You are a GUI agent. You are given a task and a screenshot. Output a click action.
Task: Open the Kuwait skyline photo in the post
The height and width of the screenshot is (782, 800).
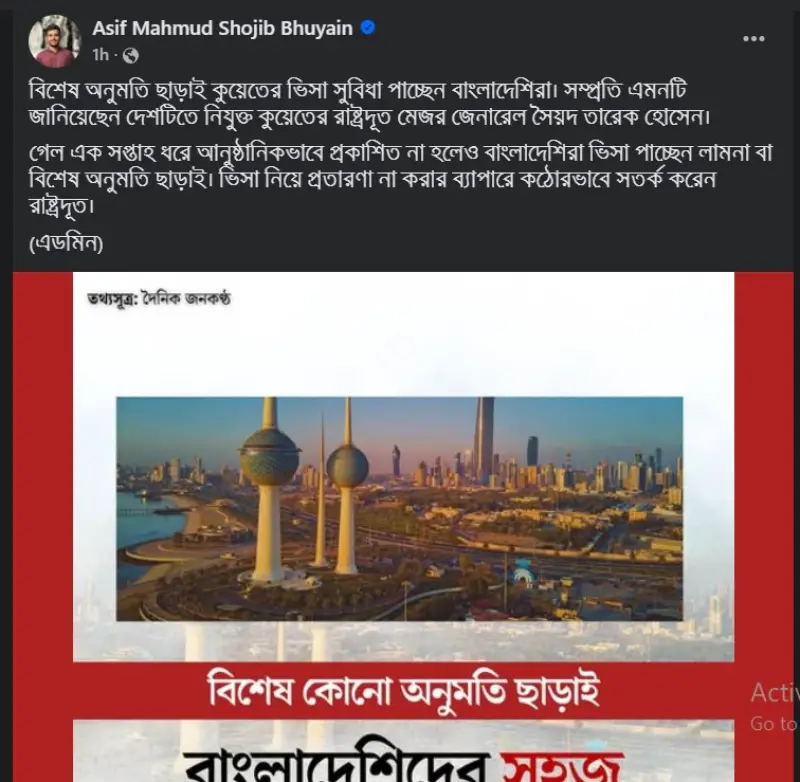[399, 509]
